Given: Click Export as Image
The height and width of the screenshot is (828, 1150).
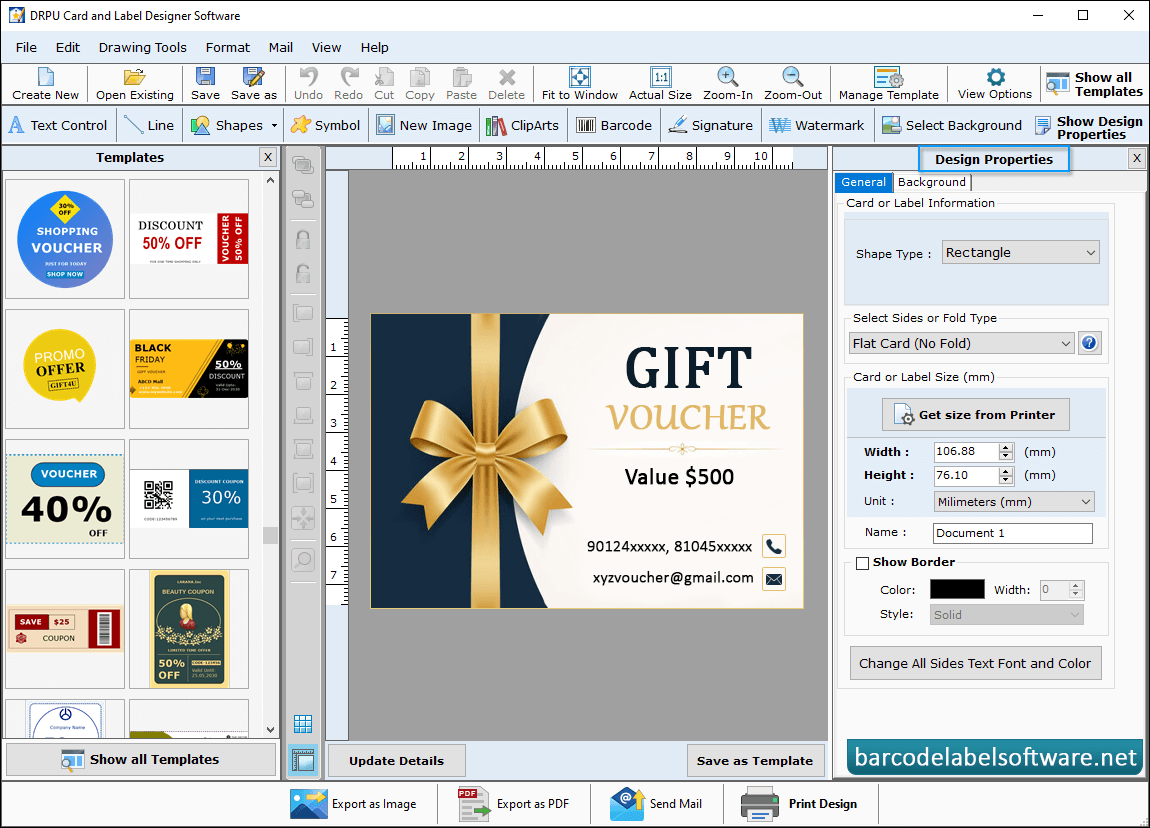Looking at the screenshot, I should pos(353,804).
